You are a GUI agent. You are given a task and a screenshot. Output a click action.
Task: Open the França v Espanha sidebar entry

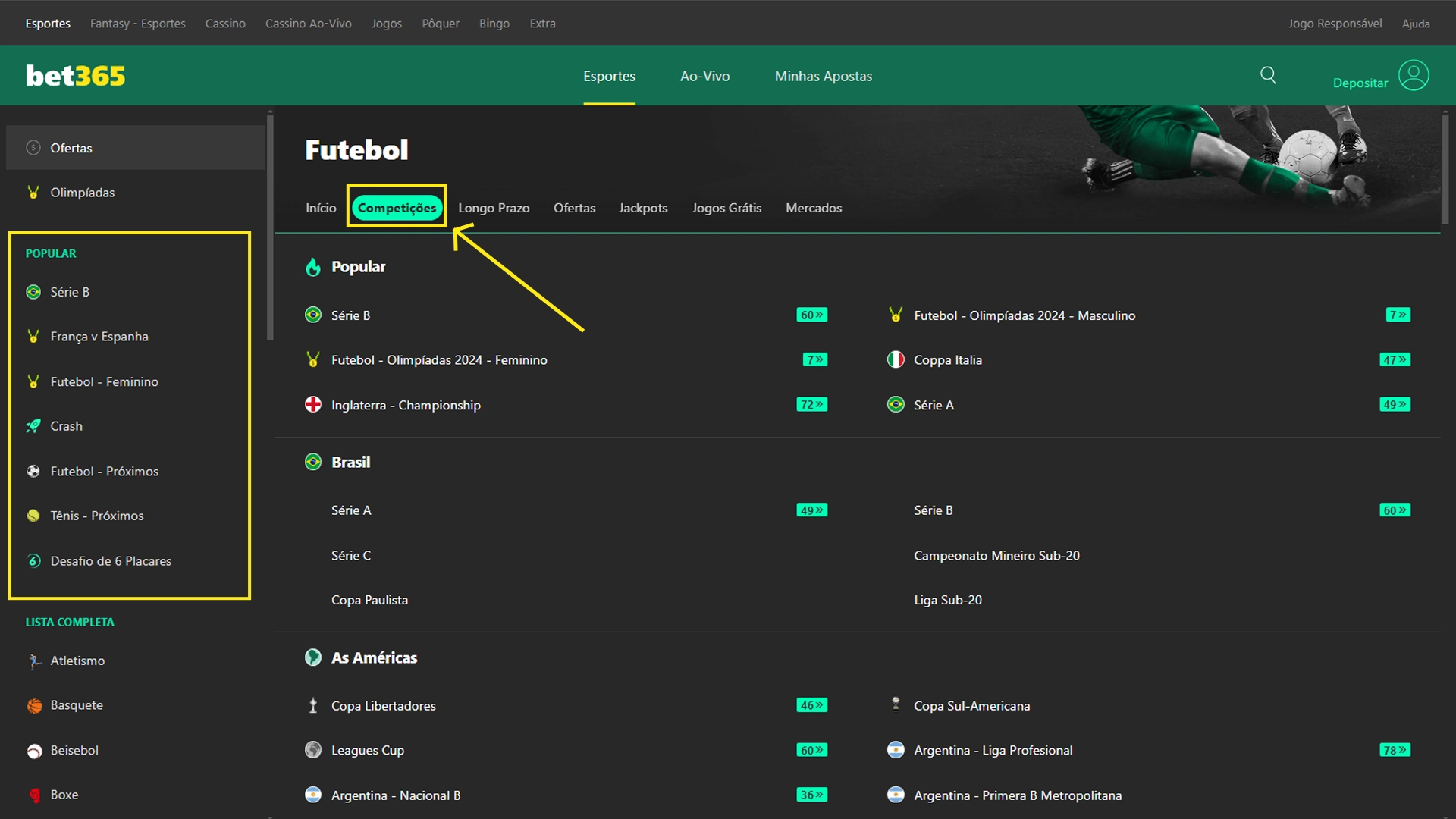coord(99,336)
